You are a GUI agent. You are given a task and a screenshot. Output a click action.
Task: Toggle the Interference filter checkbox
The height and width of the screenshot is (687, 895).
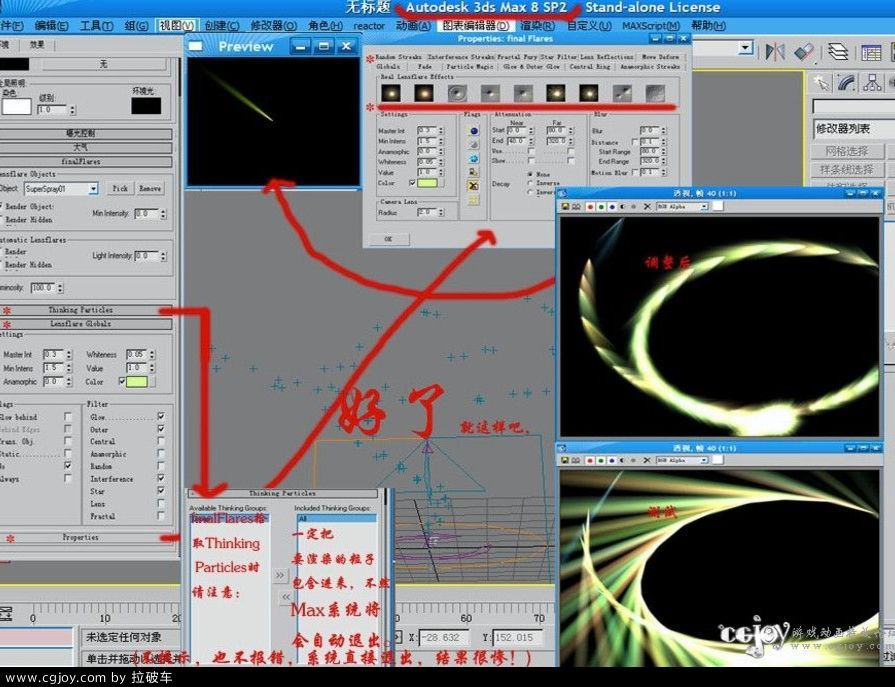click(161, 478)
